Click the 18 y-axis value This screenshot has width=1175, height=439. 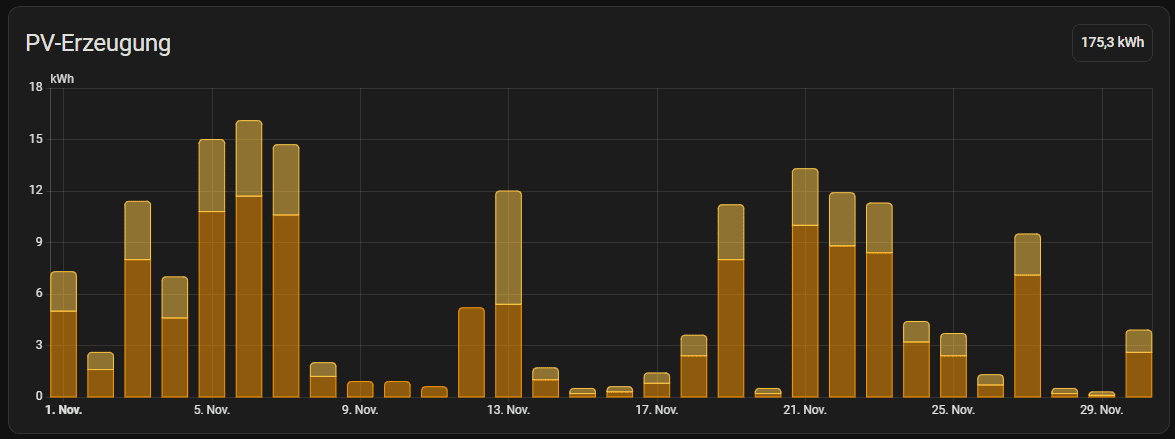[36, 88]
